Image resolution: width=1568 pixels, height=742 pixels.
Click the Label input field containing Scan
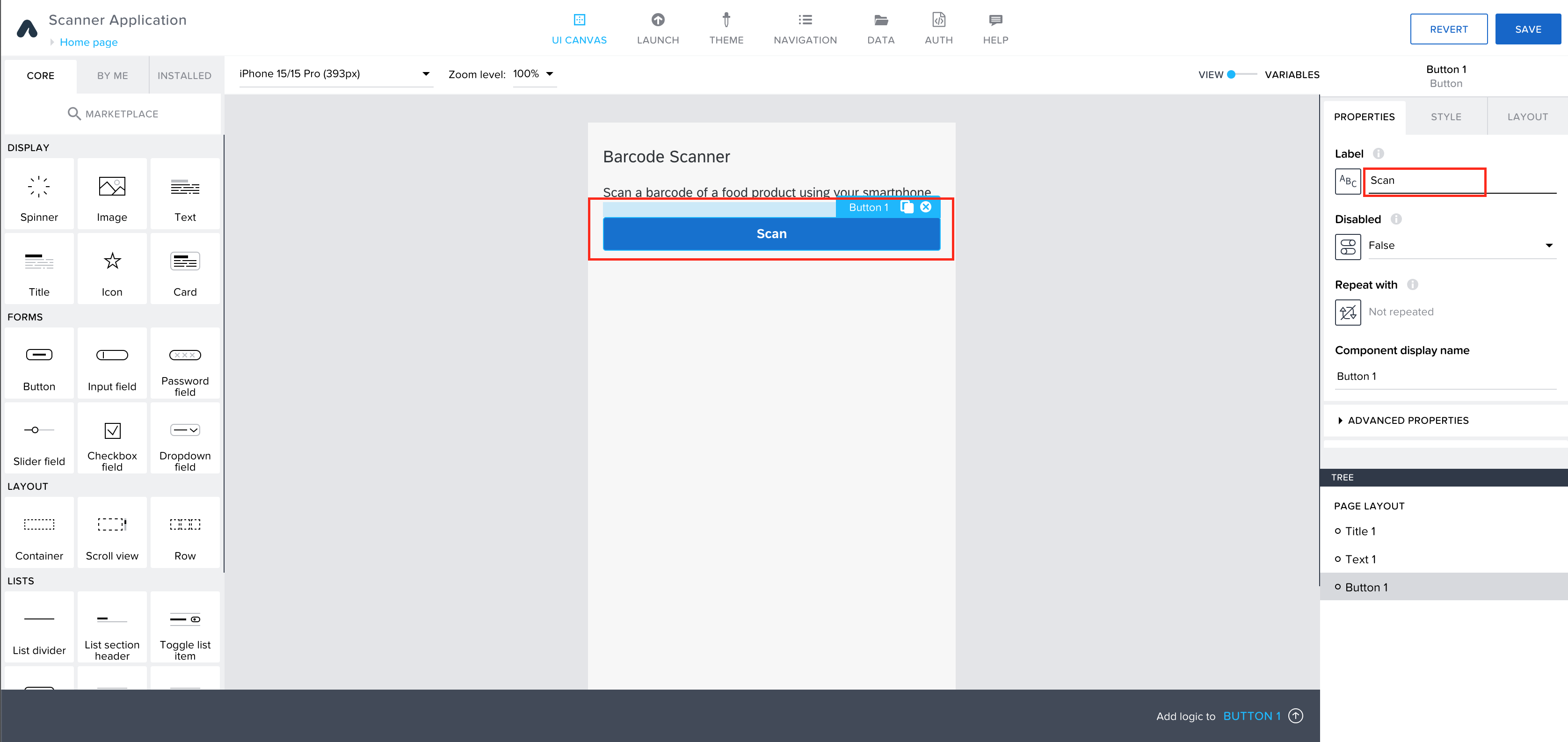[1424, 181]
